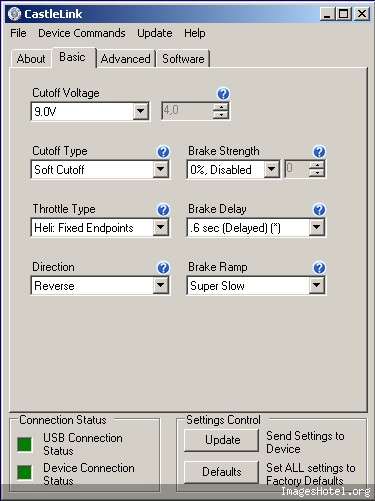The width and height of the screenshot is (375, 501).
Task: Click the USB Connection Status green indicator
Action: [25, 444]
